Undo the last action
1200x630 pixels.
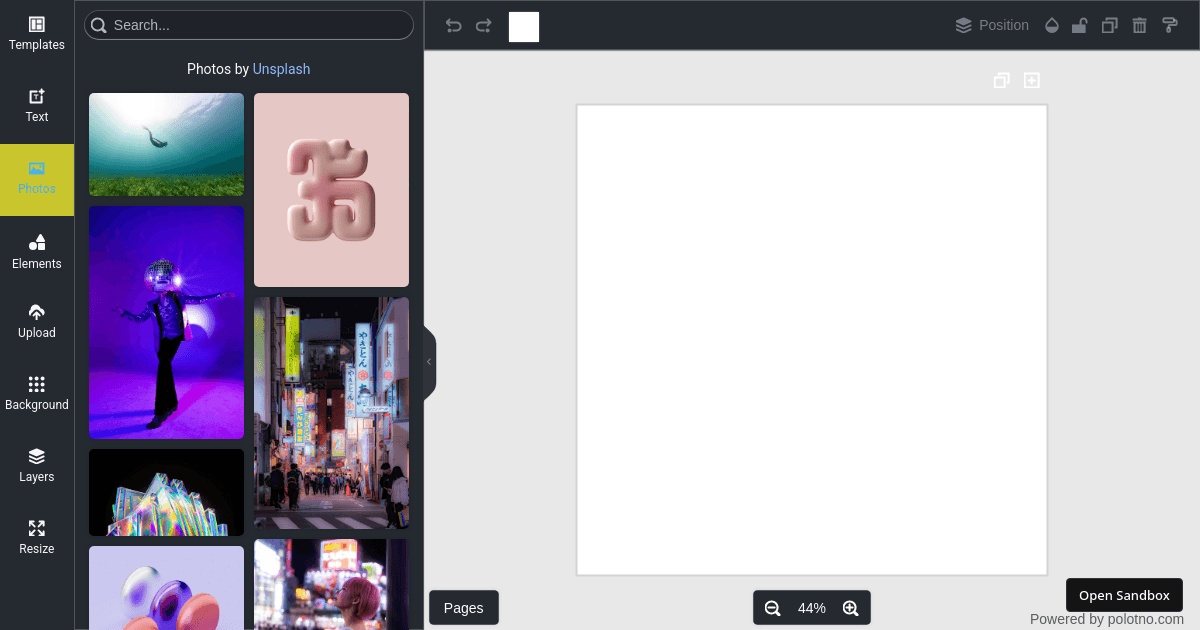pyautogui.click(x=454, y=26)
